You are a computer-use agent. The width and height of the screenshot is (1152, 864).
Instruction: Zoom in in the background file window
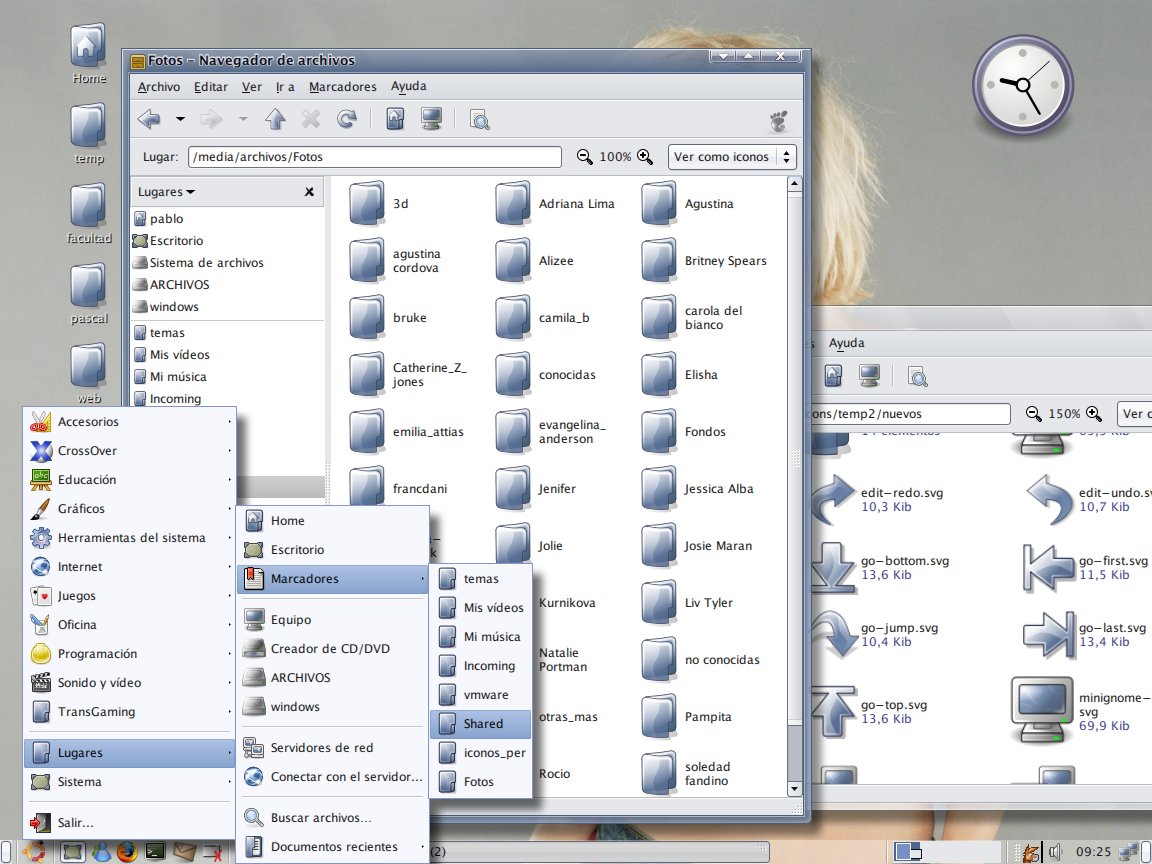(1093, 414)
